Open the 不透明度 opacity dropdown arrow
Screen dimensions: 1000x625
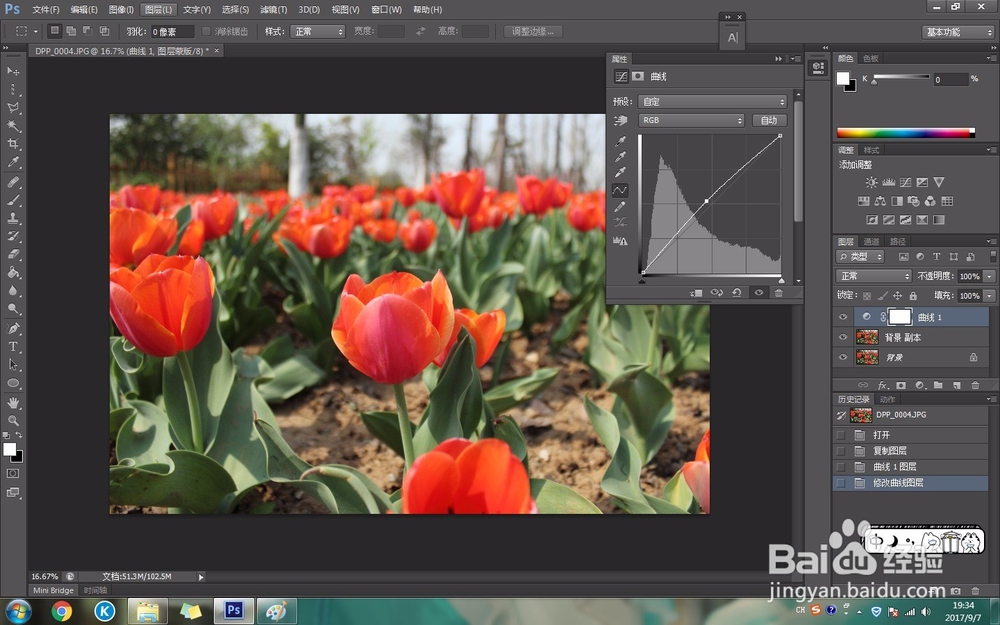coord(989,276)
